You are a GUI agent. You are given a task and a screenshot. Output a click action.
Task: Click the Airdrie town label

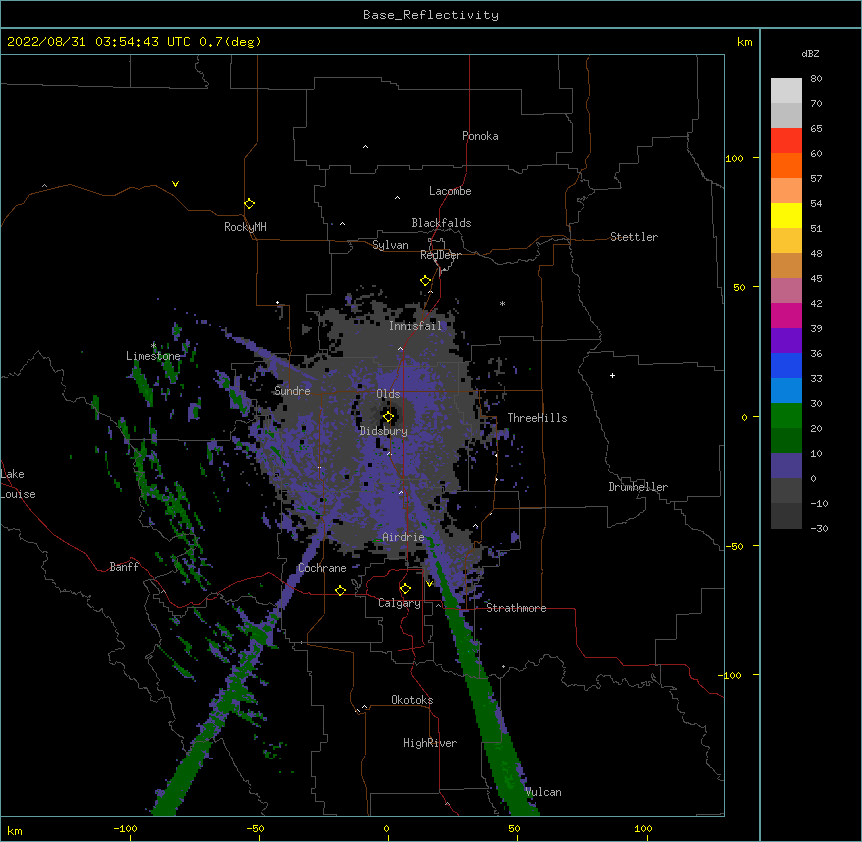404,537
